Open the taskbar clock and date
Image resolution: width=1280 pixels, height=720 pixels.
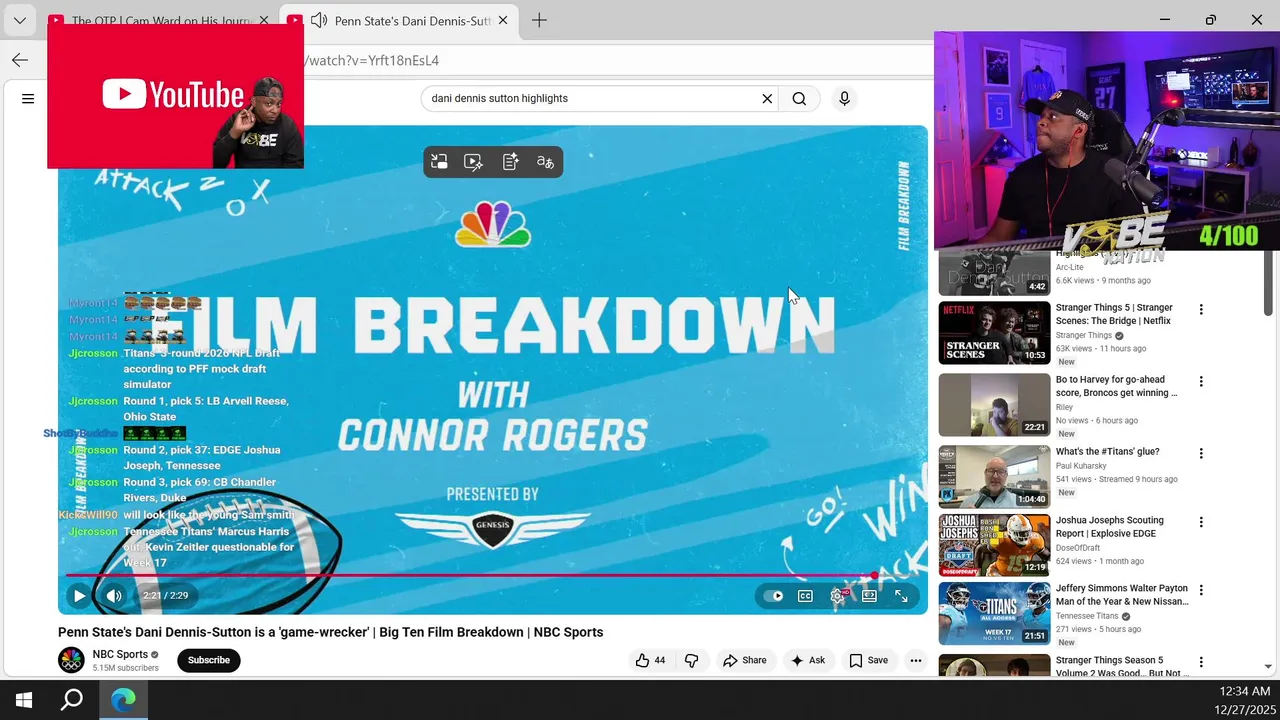(1245, 700)
